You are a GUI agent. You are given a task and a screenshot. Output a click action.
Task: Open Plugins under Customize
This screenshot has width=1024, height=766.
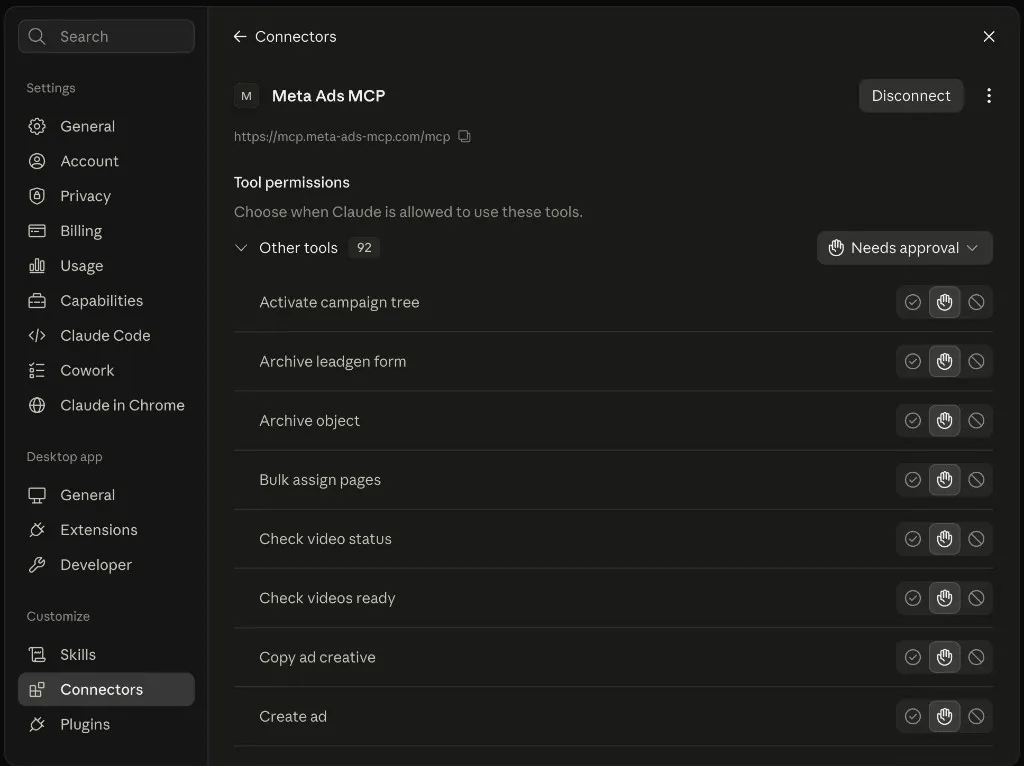click(x=106, y=724)
